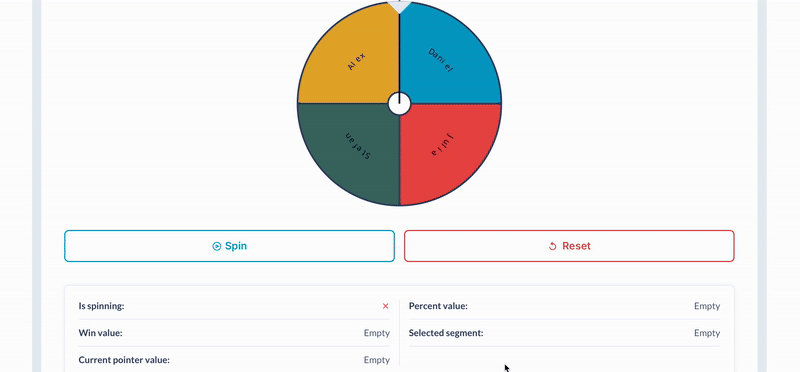Image resolution: width=800 pixels, height=372 pixels.
Task: Click the white center hub of wheel
Action: [399, 104]
